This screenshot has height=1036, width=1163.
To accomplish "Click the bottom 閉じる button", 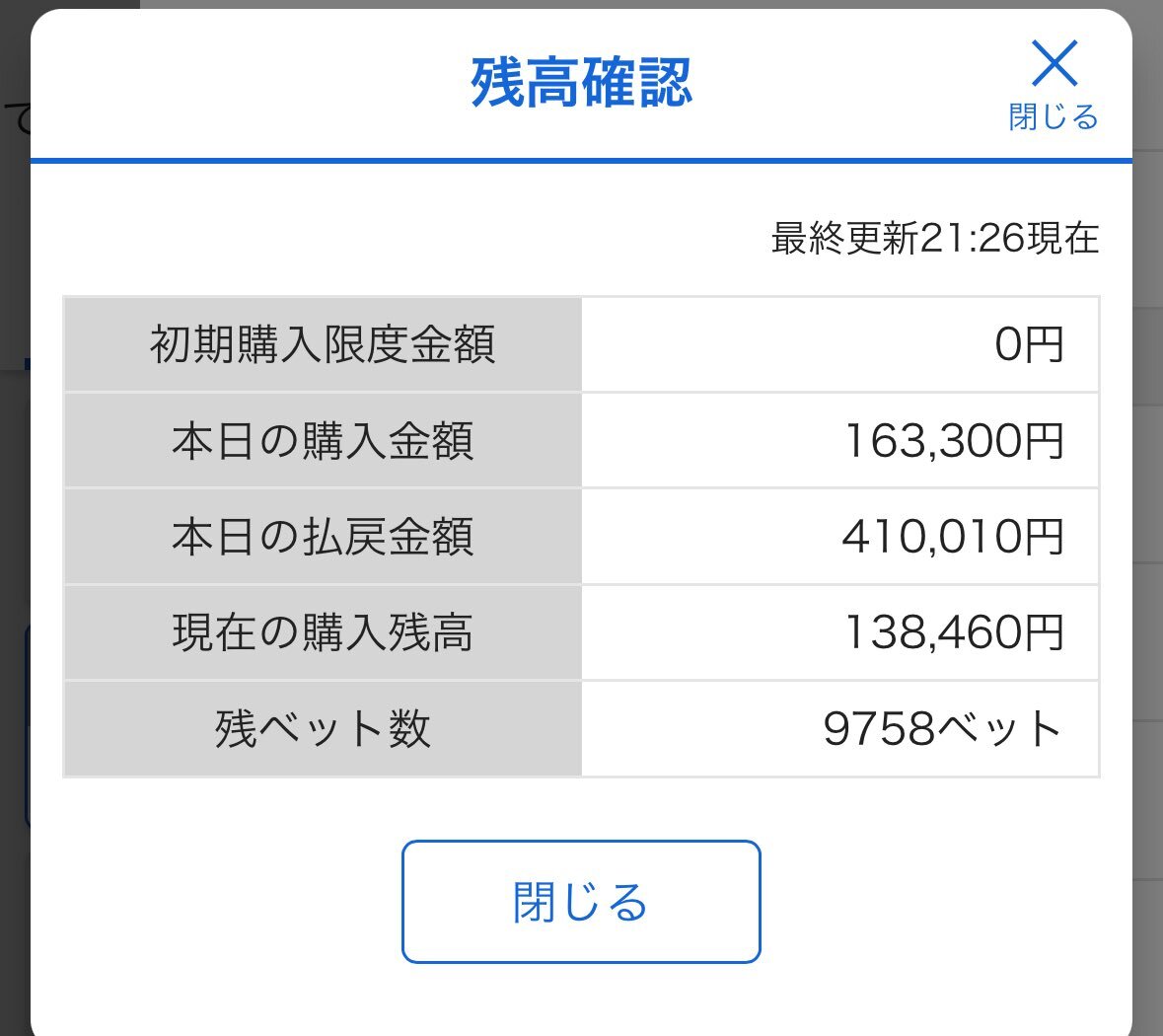I will [x=581, y=902].
